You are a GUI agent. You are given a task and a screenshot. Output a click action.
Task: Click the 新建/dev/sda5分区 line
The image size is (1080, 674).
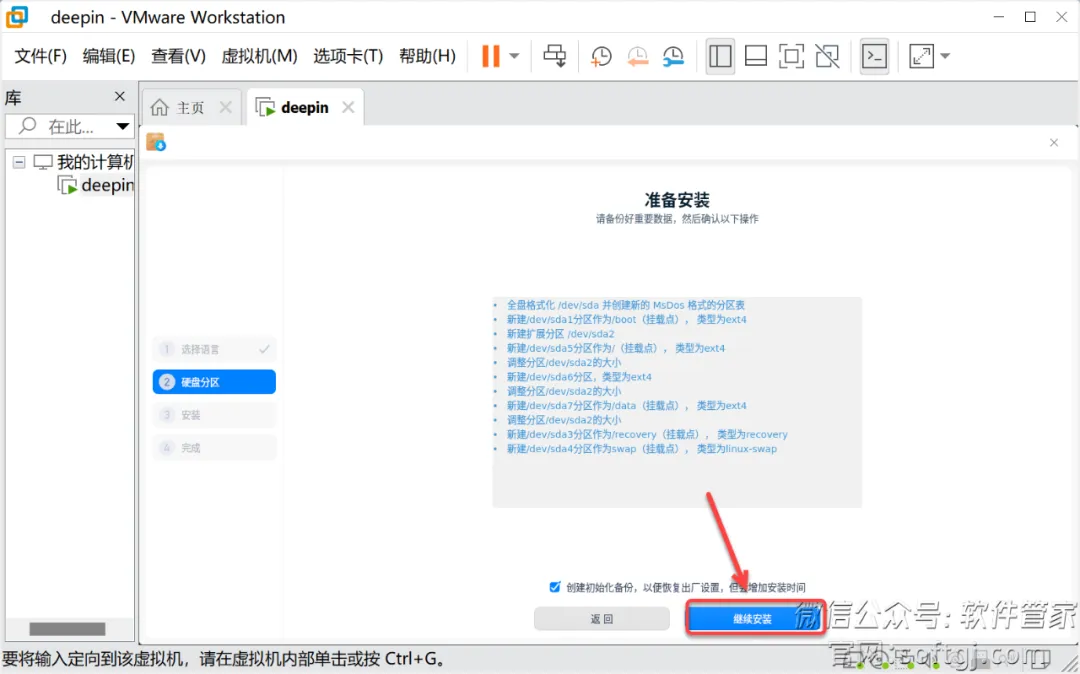(x=616, y=348)
